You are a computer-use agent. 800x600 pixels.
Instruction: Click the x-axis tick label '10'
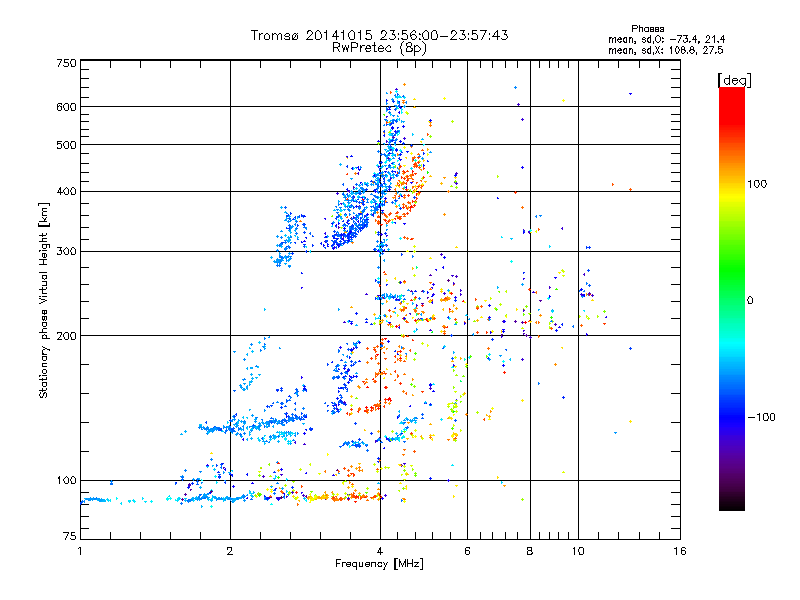point(578,551)
